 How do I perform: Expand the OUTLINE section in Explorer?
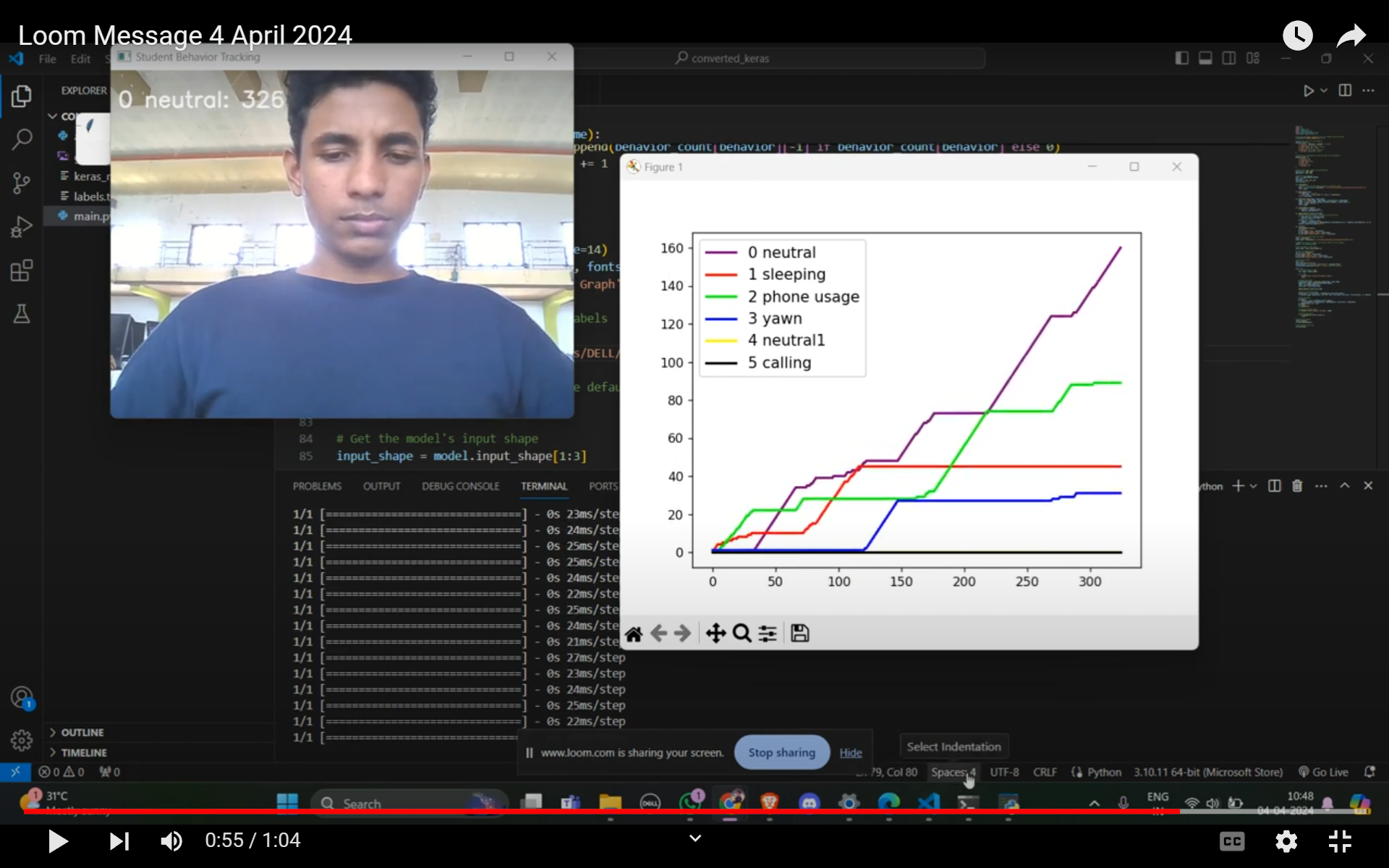pos(82,732)
